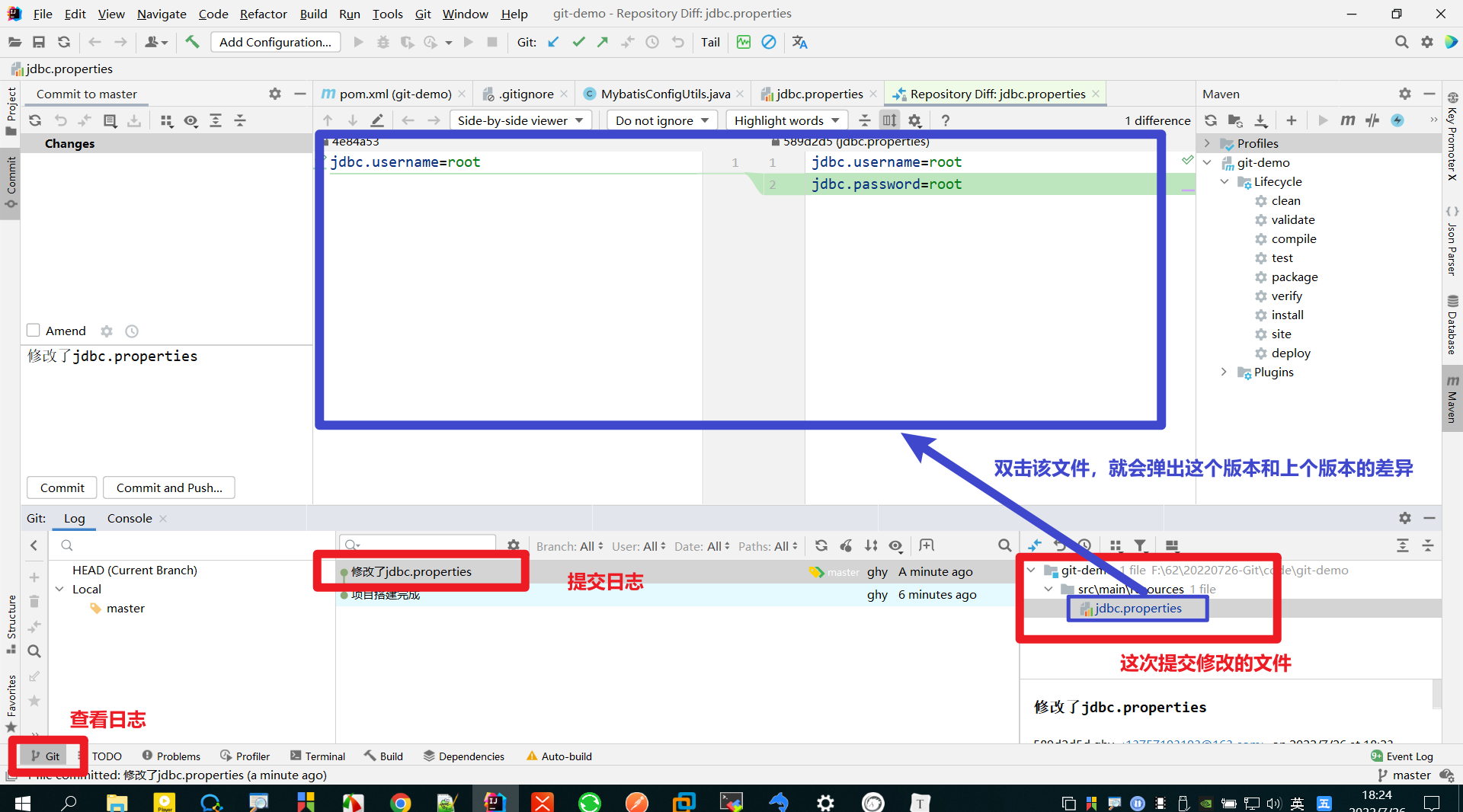Open the Event Log
Screen dimensions: 1463x812
(x=1402, y=756)
